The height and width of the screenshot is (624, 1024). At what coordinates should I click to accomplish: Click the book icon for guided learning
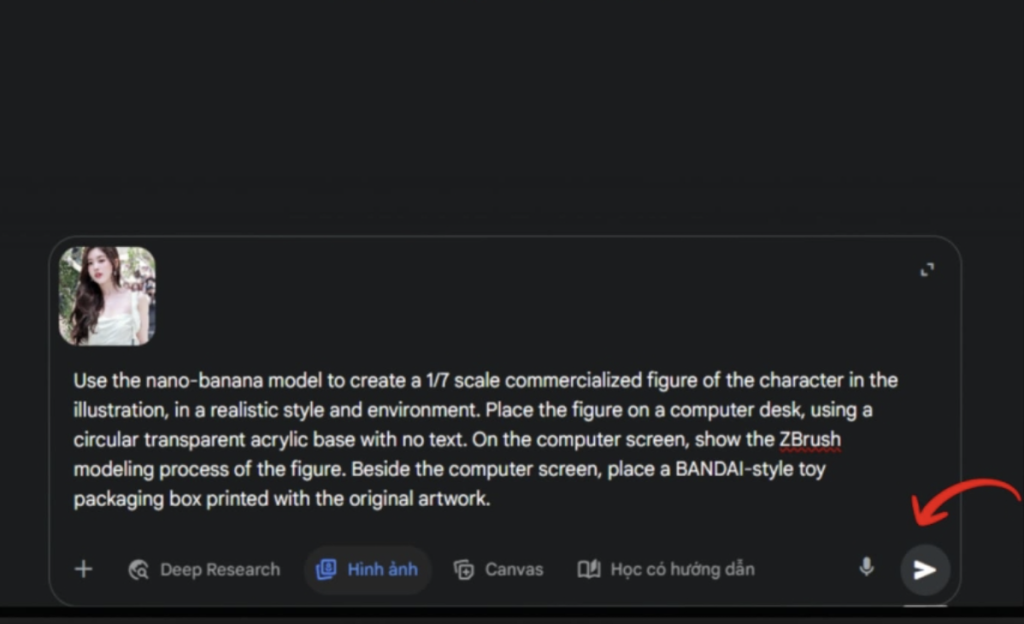pyautogui.click(x=588, y=570)
